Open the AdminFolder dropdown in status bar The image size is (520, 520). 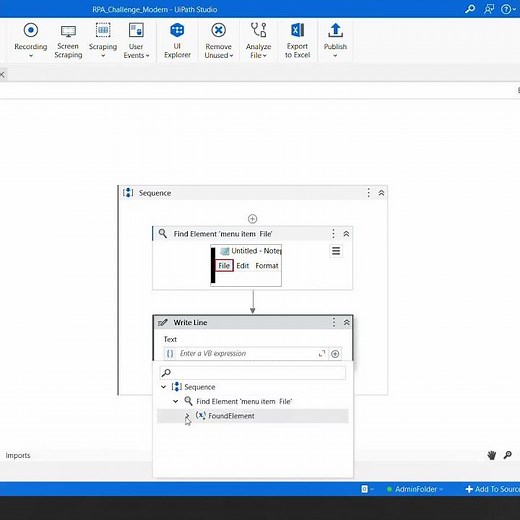point(415,489)
